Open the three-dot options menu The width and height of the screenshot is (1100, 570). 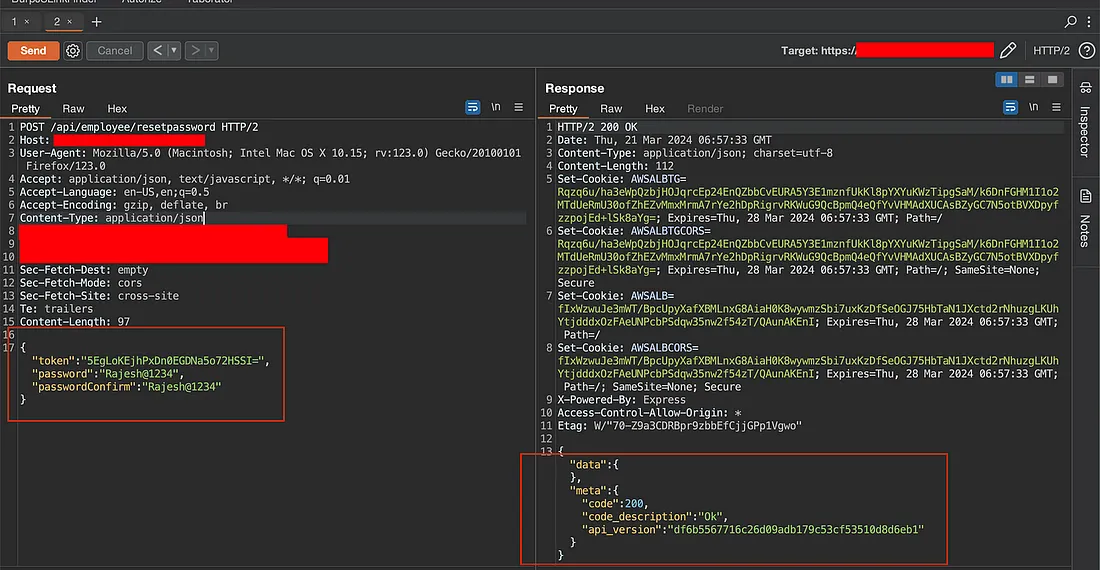tap(1089, 21)
